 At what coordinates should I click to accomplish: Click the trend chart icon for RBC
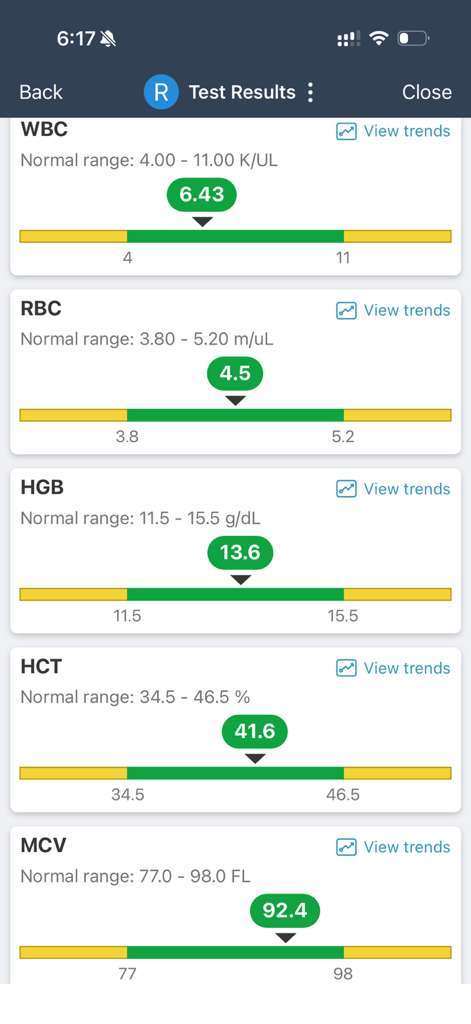pos(346,310)
